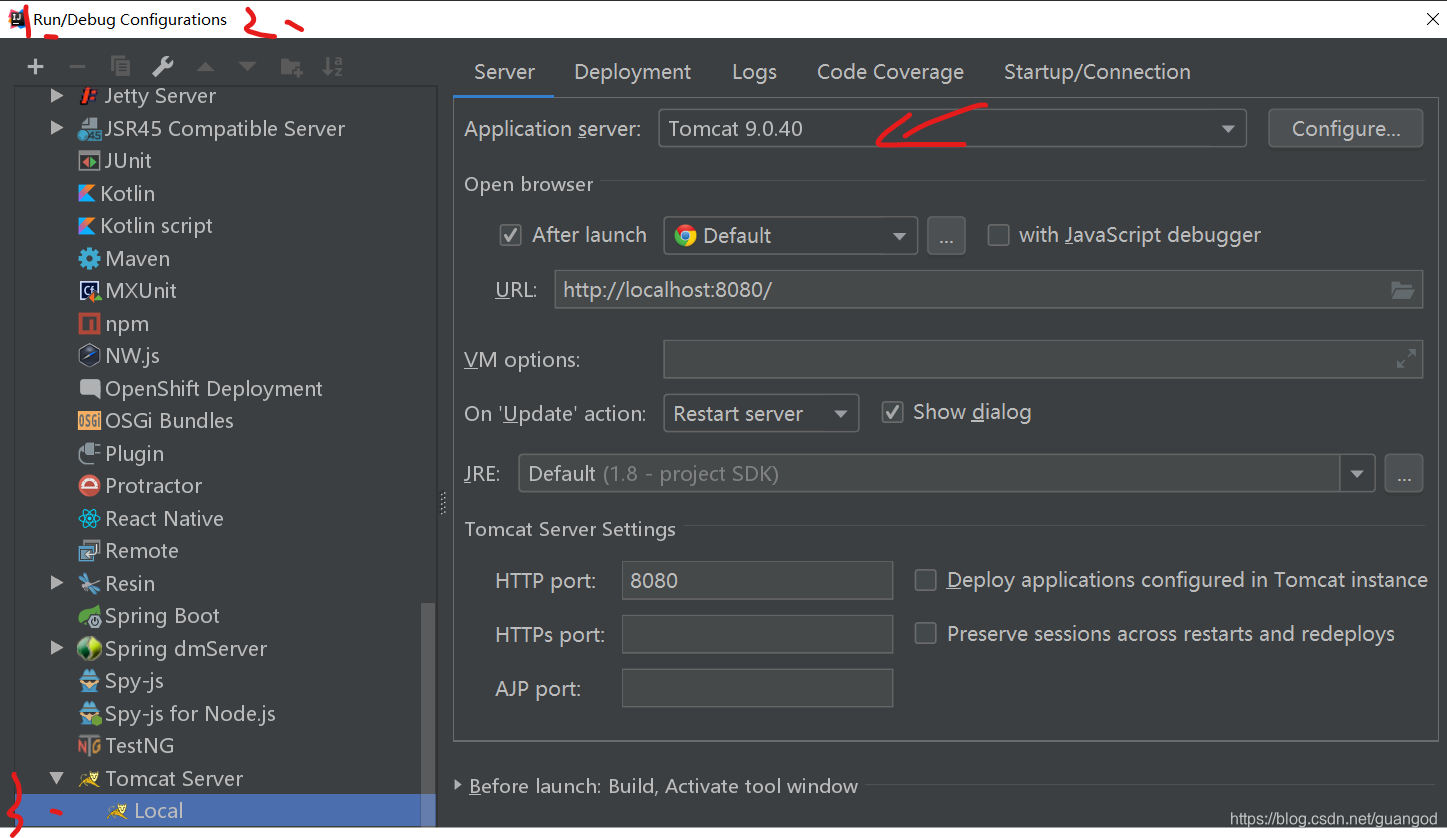
Task: Click the Kotlin icon
Action: point(88,194)
